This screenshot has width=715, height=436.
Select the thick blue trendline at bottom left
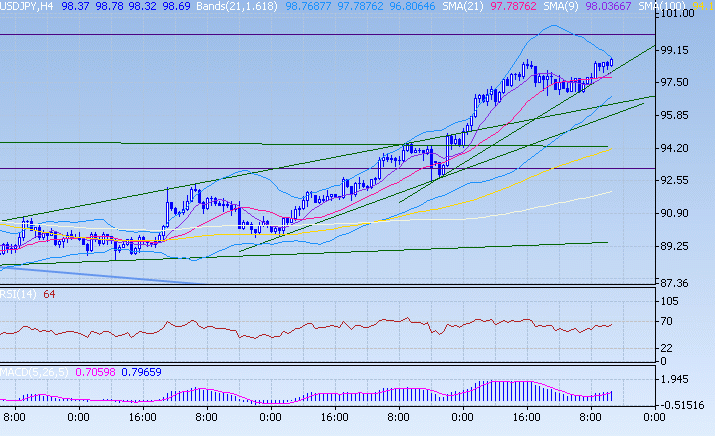[x=100, y=275]
